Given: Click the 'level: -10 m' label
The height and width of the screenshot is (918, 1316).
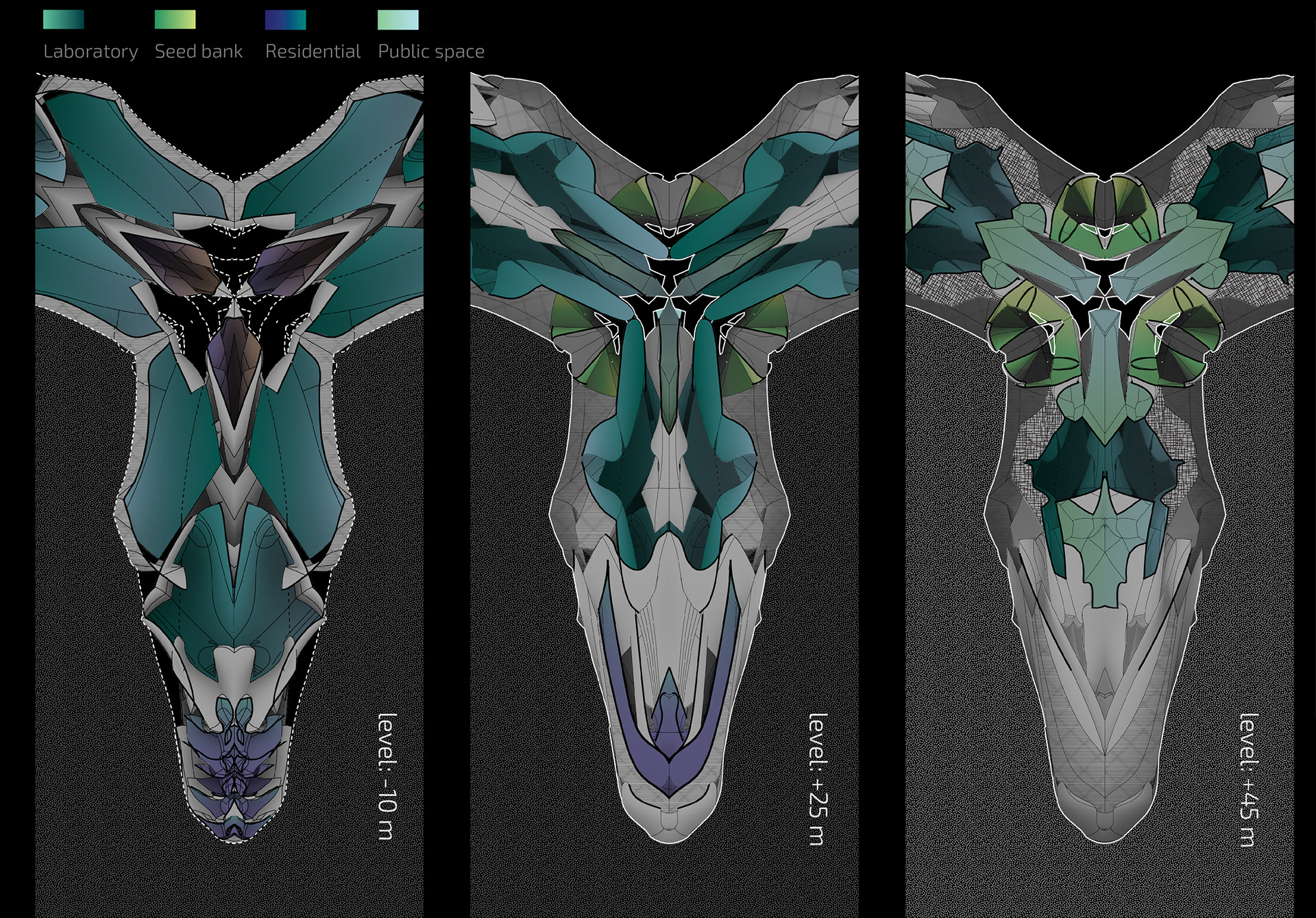Looking at the screenshot, I should coord(387,776).
